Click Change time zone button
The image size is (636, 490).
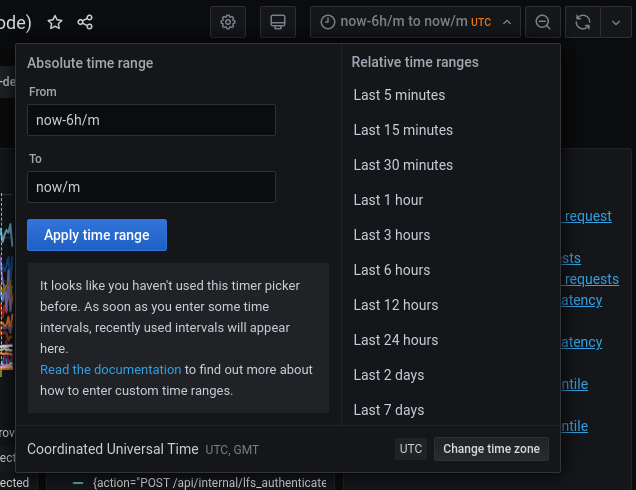(491, 449)
